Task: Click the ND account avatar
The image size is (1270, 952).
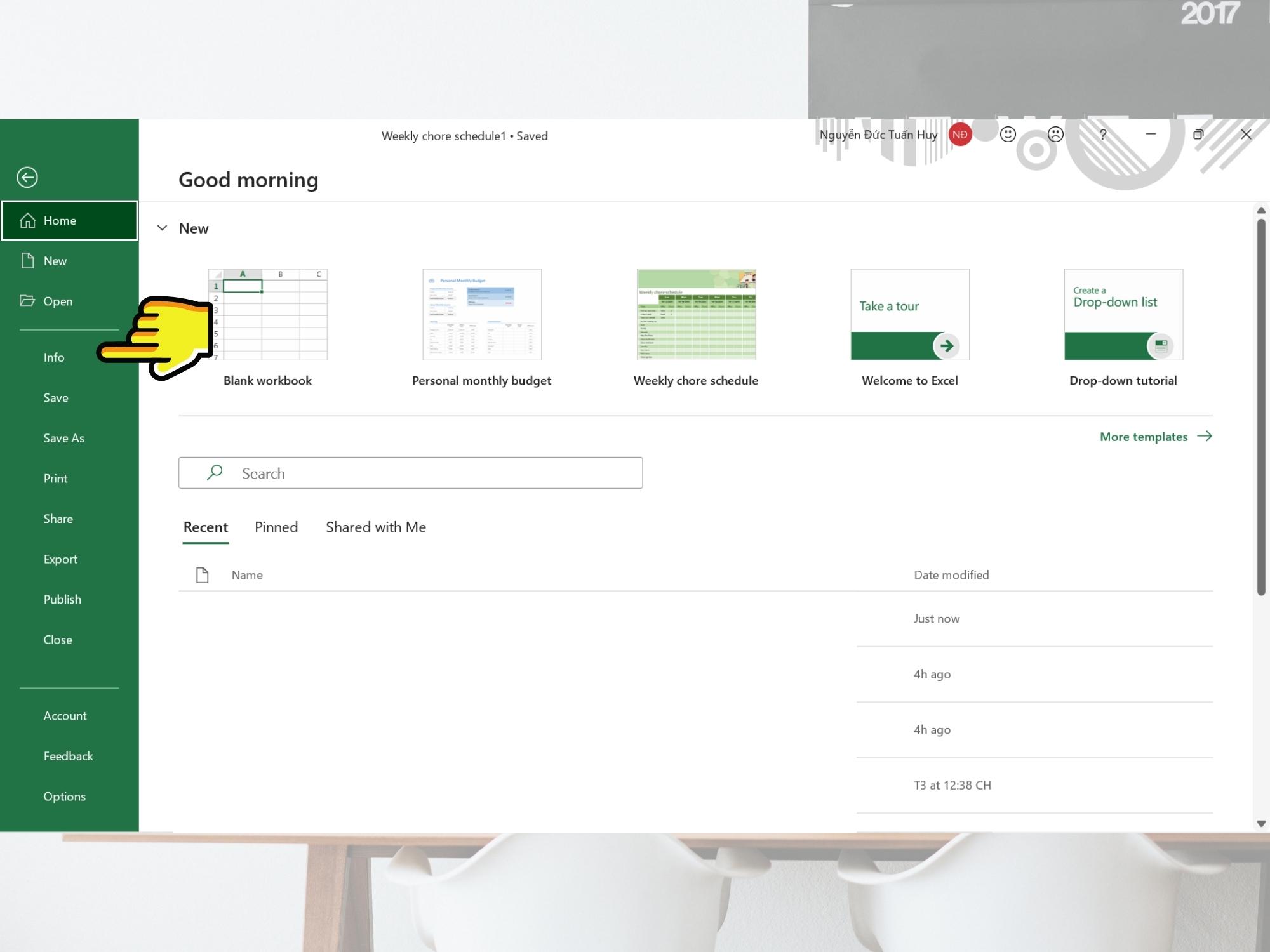Action: pyautogui.click(x=960, y=135)
